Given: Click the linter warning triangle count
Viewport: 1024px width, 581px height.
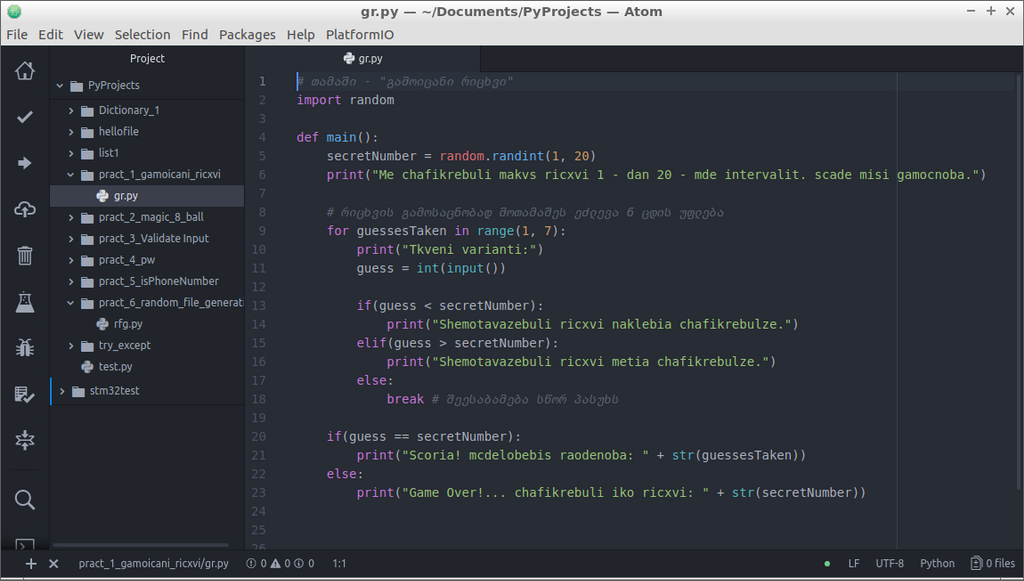Looking at the screenshot, I should point(280,563).
